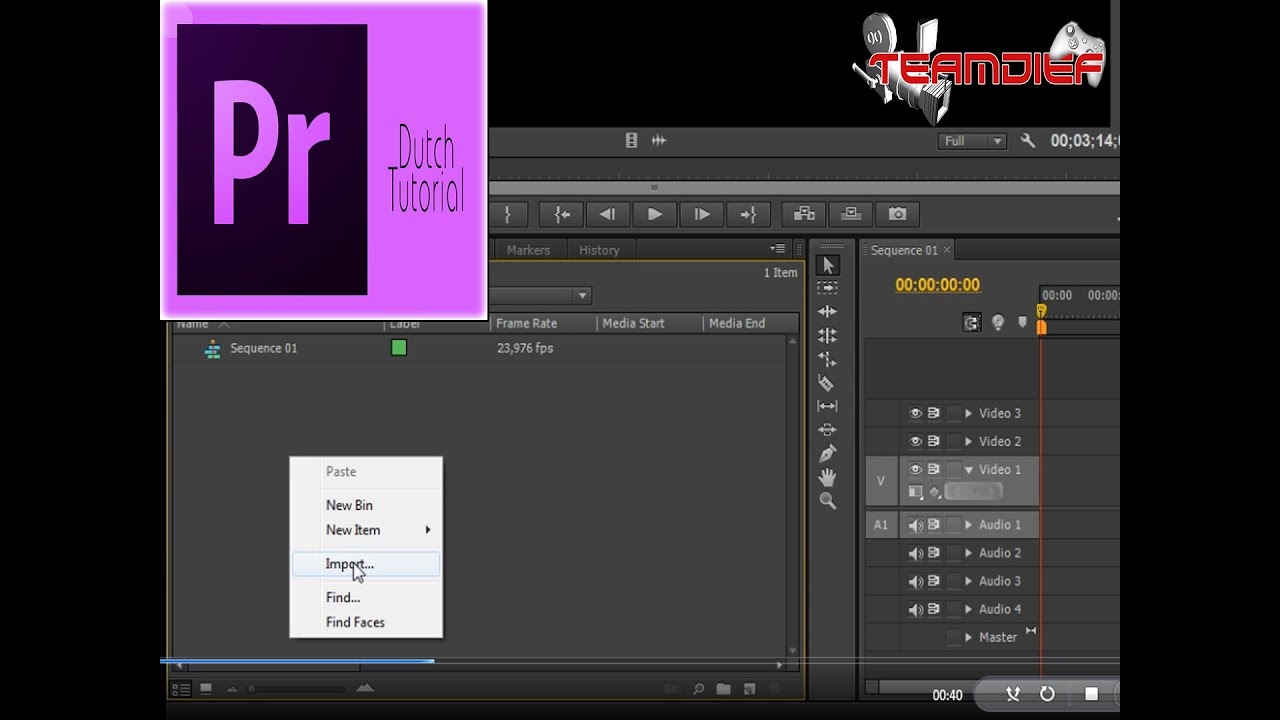Expand the Video 2 track
Image resolution: width=1280 pixels, height=720 pixels.
968,441
